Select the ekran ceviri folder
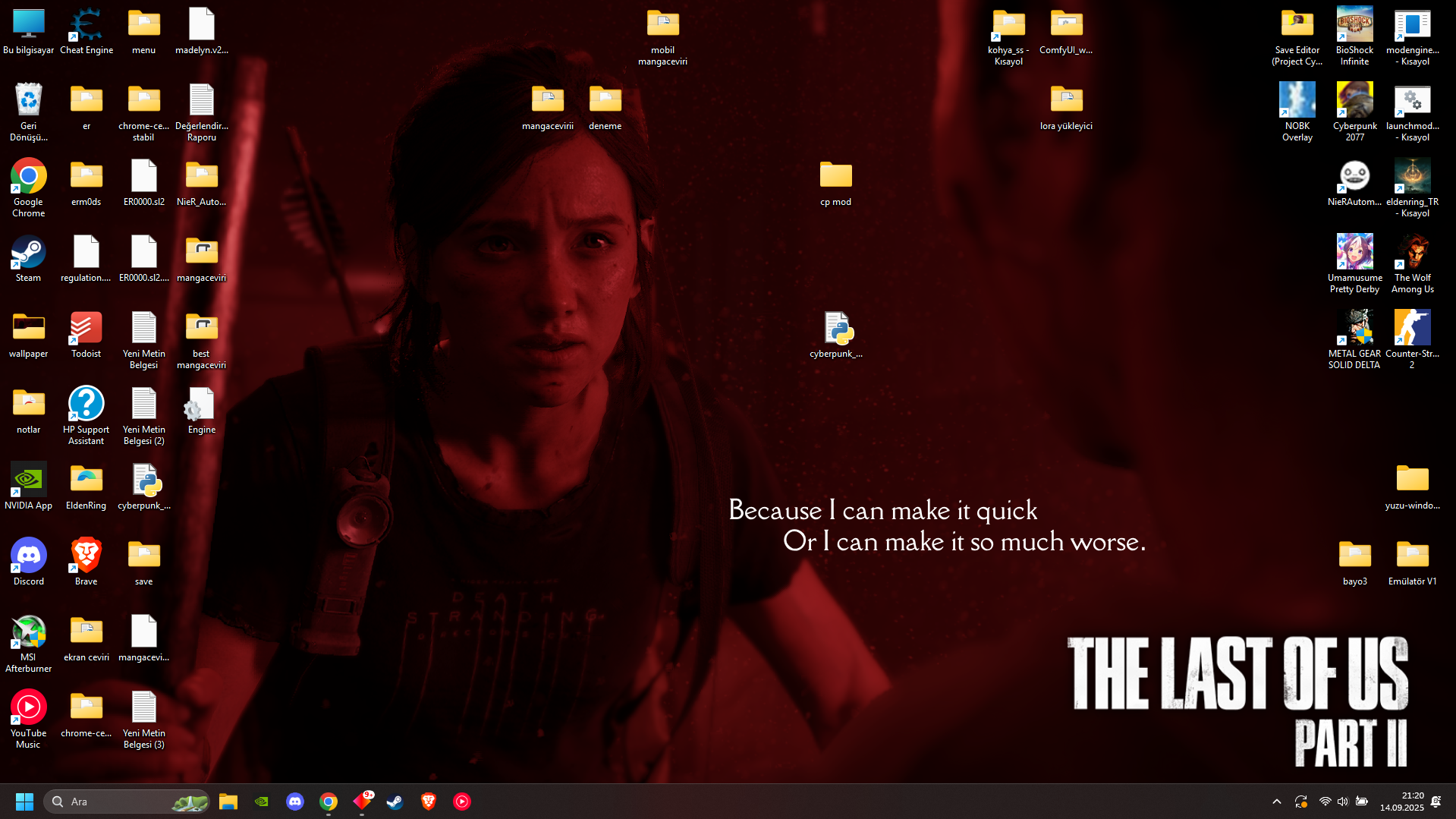This screenshot has width=1456, height=819. tap(86, 638)
